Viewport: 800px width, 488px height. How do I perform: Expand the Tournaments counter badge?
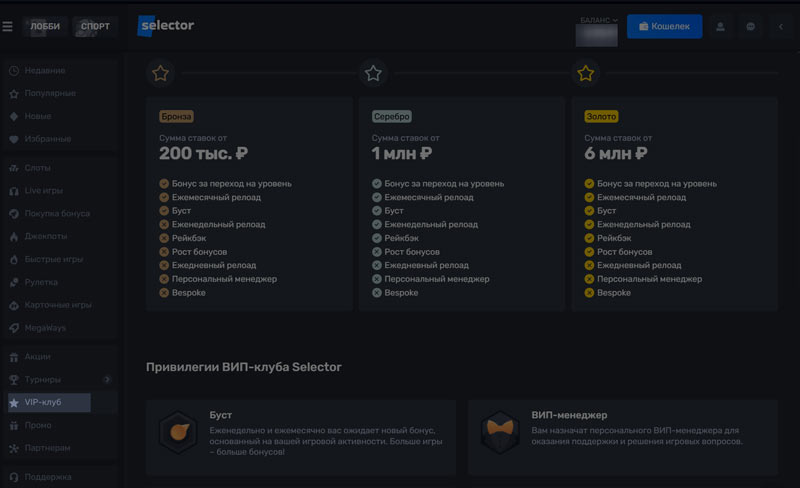107,380
